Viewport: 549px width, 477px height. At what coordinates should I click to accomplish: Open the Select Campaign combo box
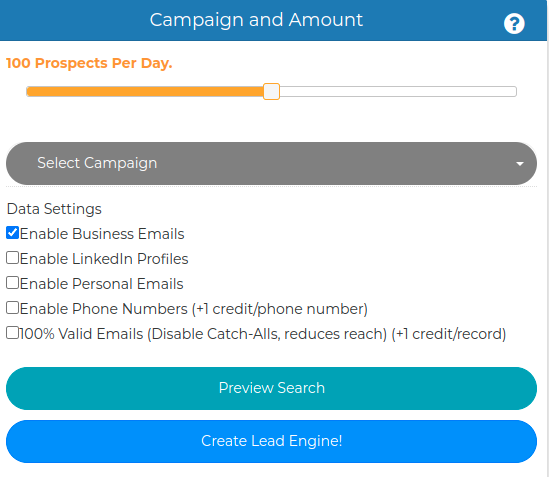(271, 163)
